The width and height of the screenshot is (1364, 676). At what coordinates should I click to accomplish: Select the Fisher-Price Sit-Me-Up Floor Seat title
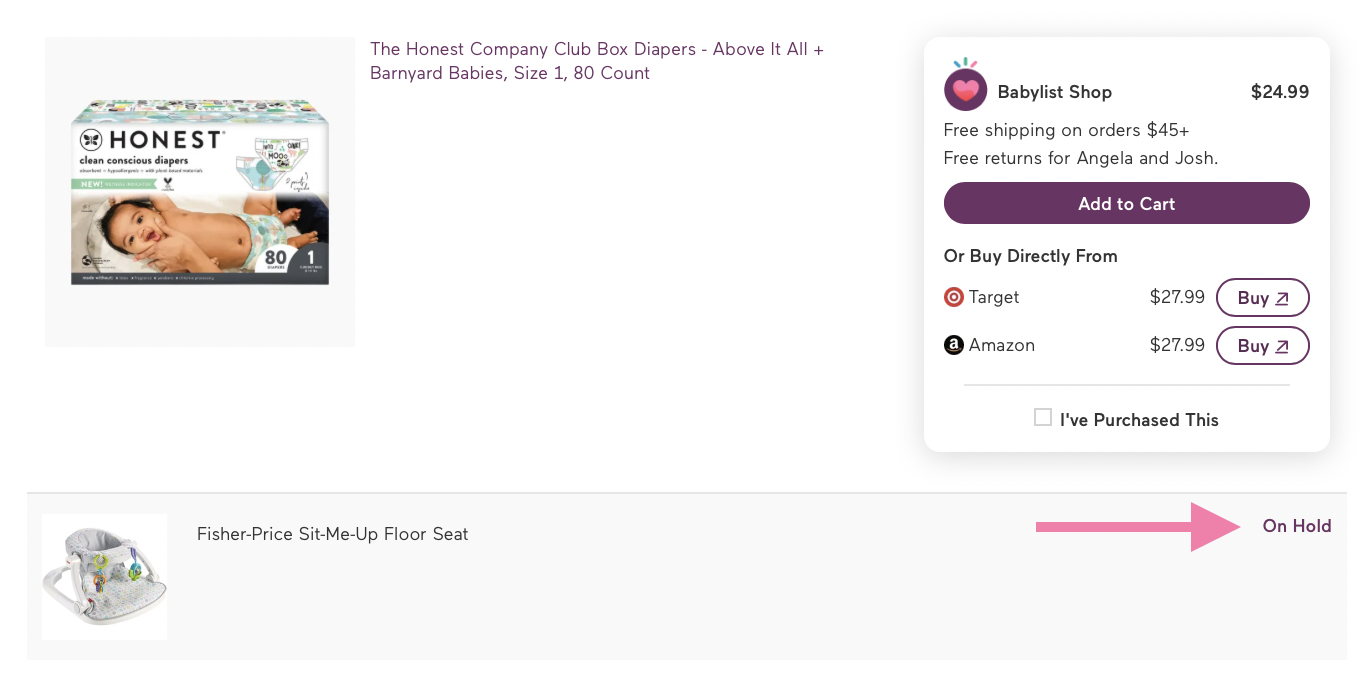click(332, 534)
